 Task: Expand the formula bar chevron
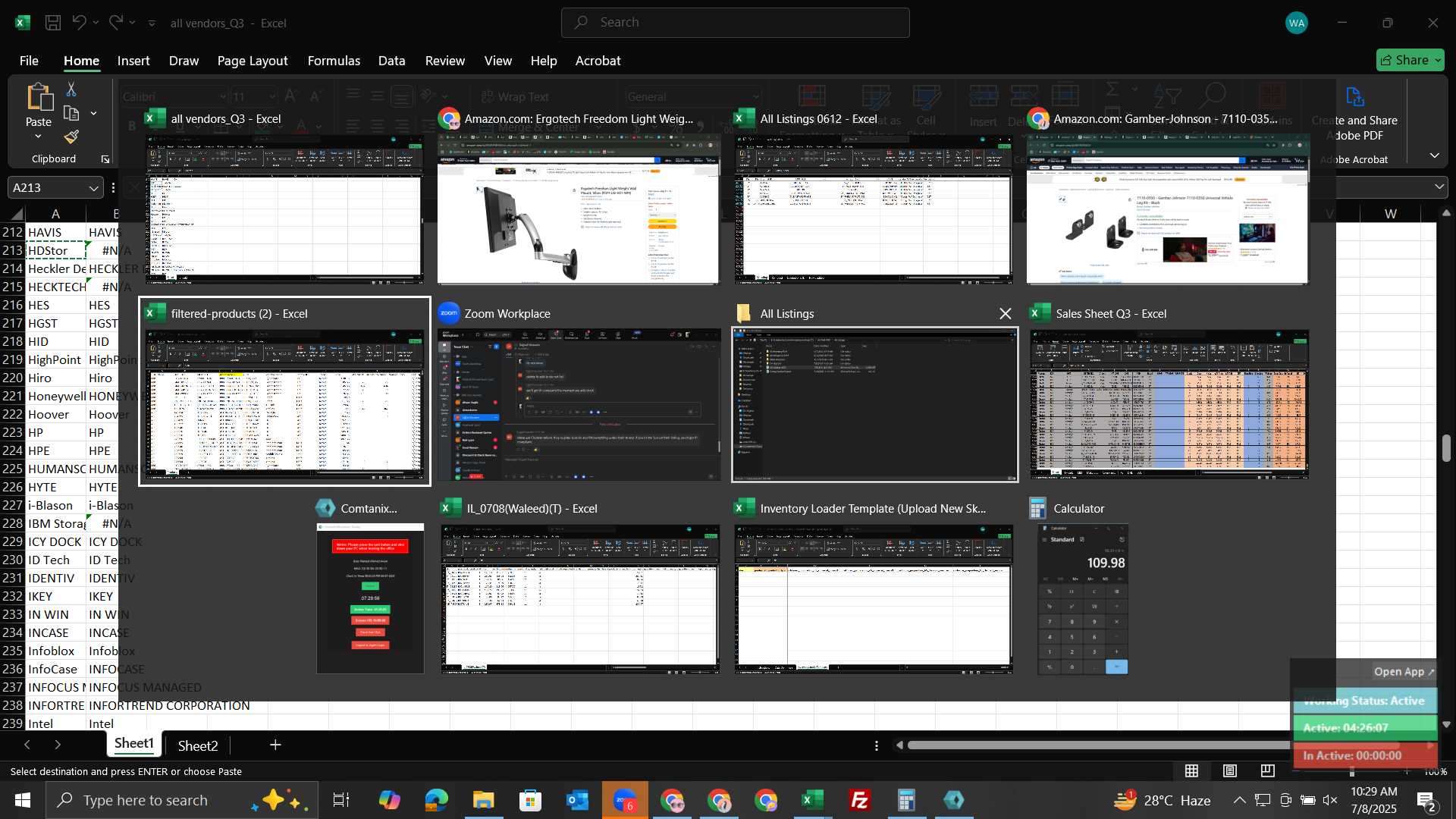click(1439, 187)
